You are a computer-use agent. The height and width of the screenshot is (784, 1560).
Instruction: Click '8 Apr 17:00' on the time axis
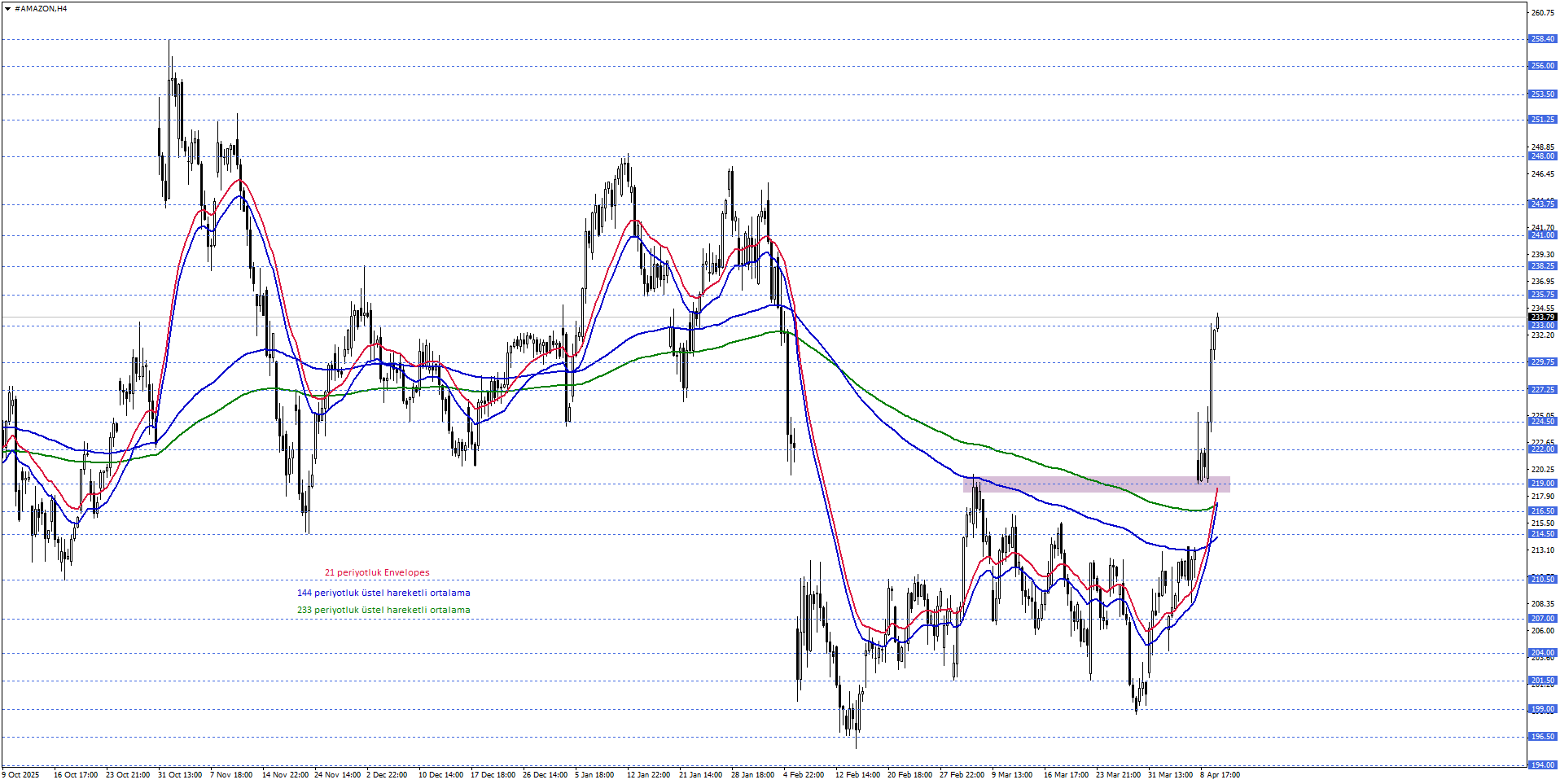coord(1220,775)
